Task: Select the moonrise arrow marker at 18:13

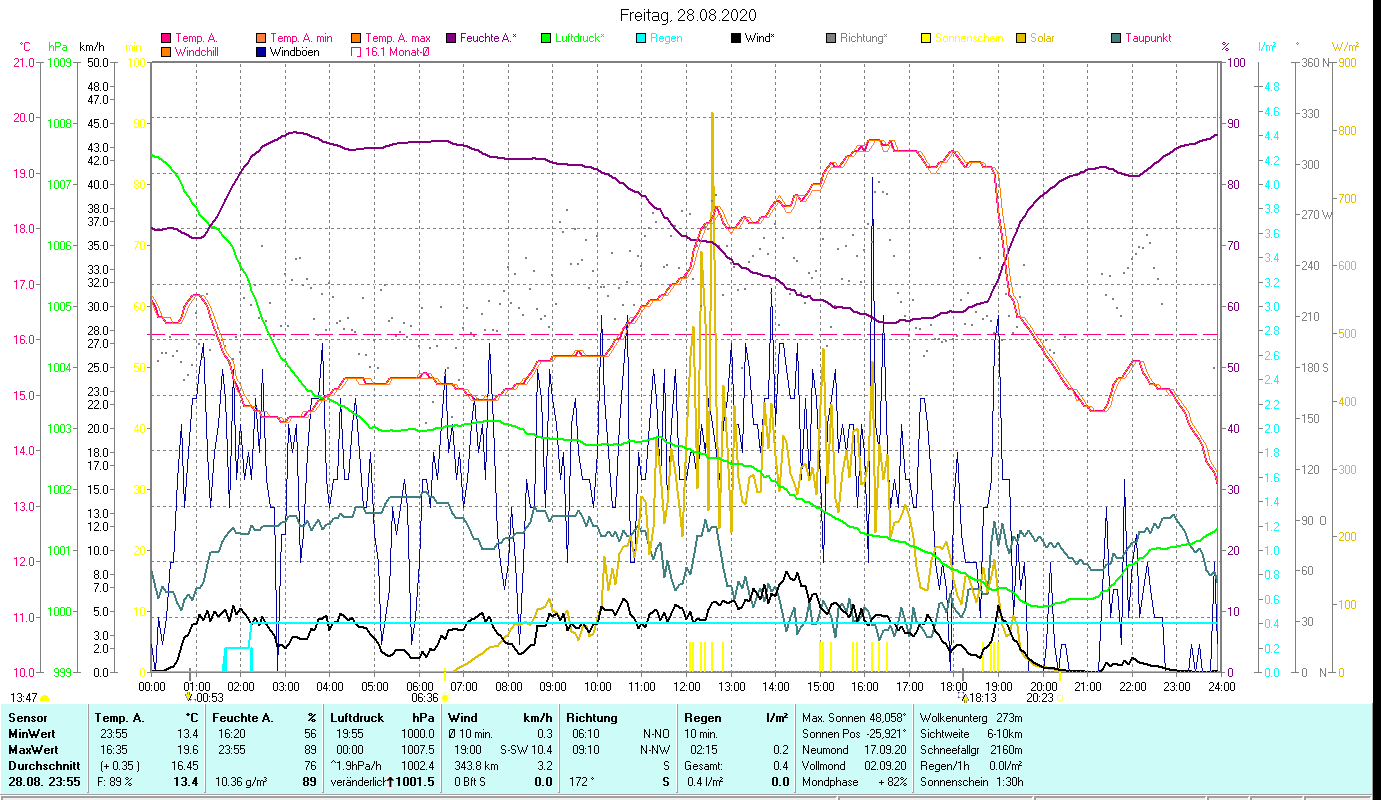Action: click(x=964, y=696)
